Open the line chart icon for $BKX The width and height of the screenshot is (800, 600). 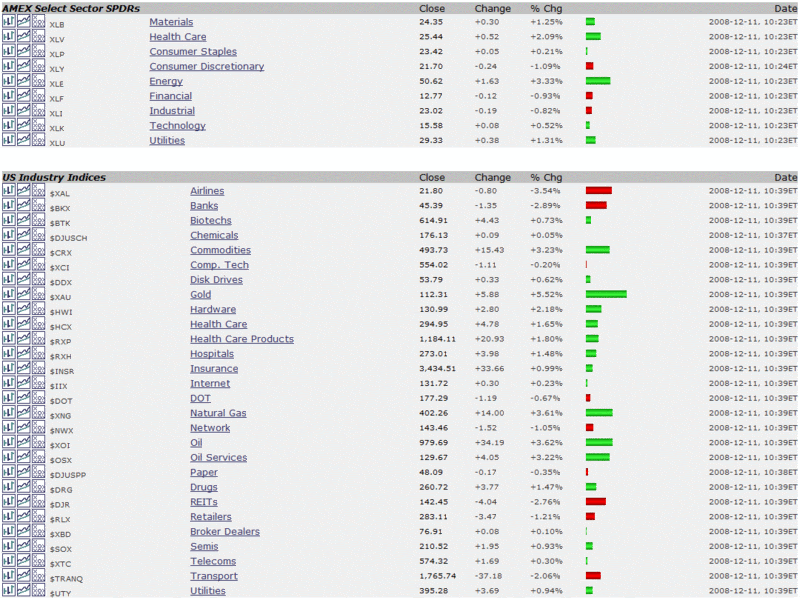[x=23, y=205]
